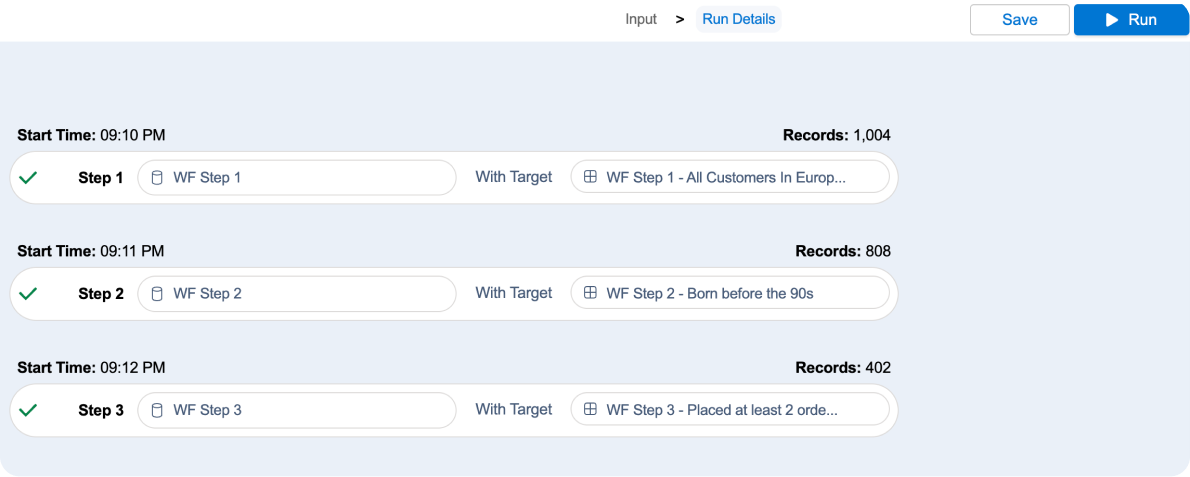This screenshot has width=1190, height=477.
Task: Click the table icon on Born before 90s target
Action: [x=590, y=293]
